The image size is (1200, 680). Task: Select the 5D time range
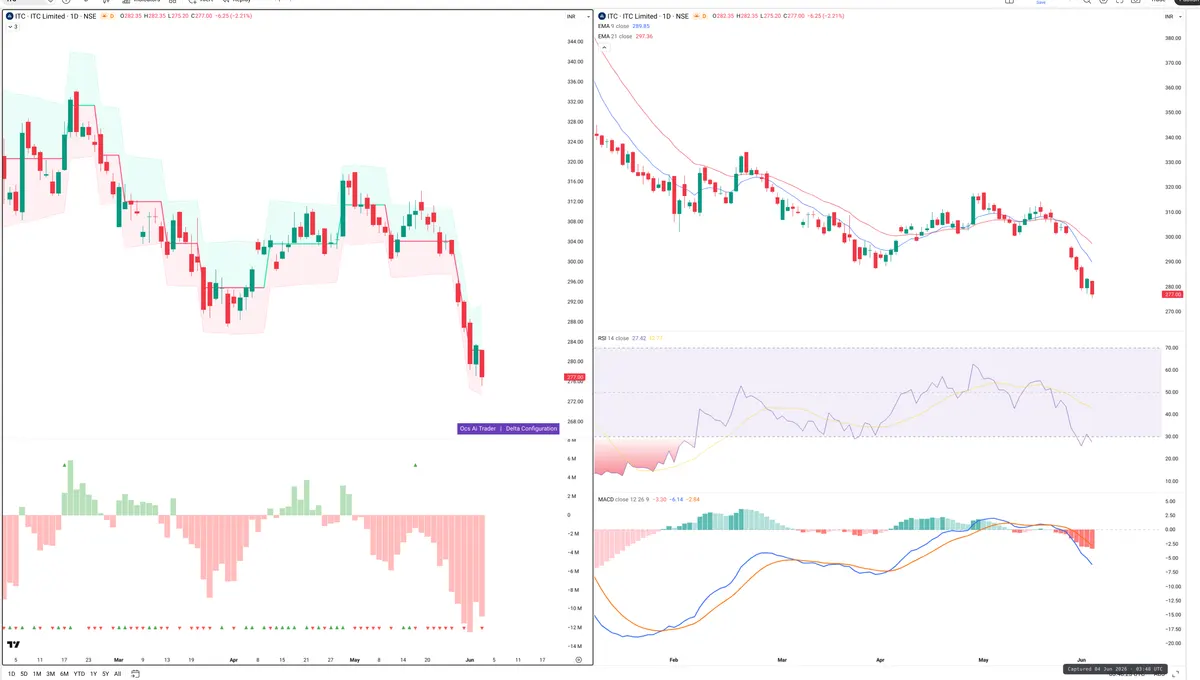pos(23,674)
